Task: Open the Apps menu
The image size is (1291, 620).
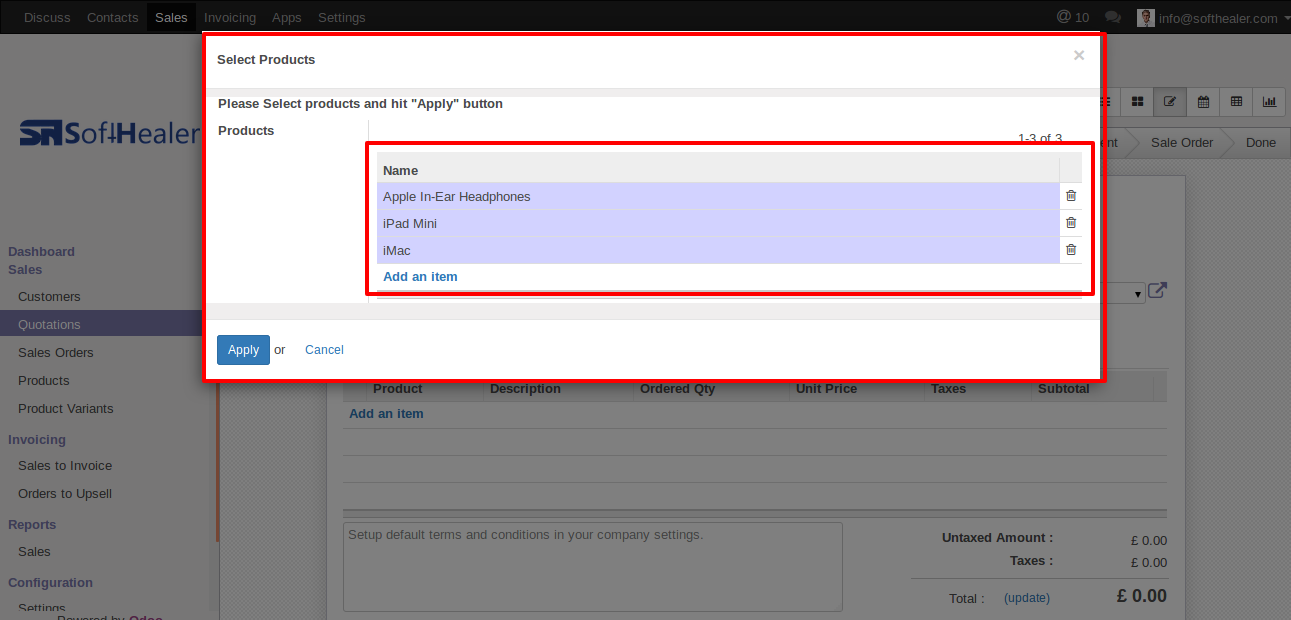Action: [287, 17]
